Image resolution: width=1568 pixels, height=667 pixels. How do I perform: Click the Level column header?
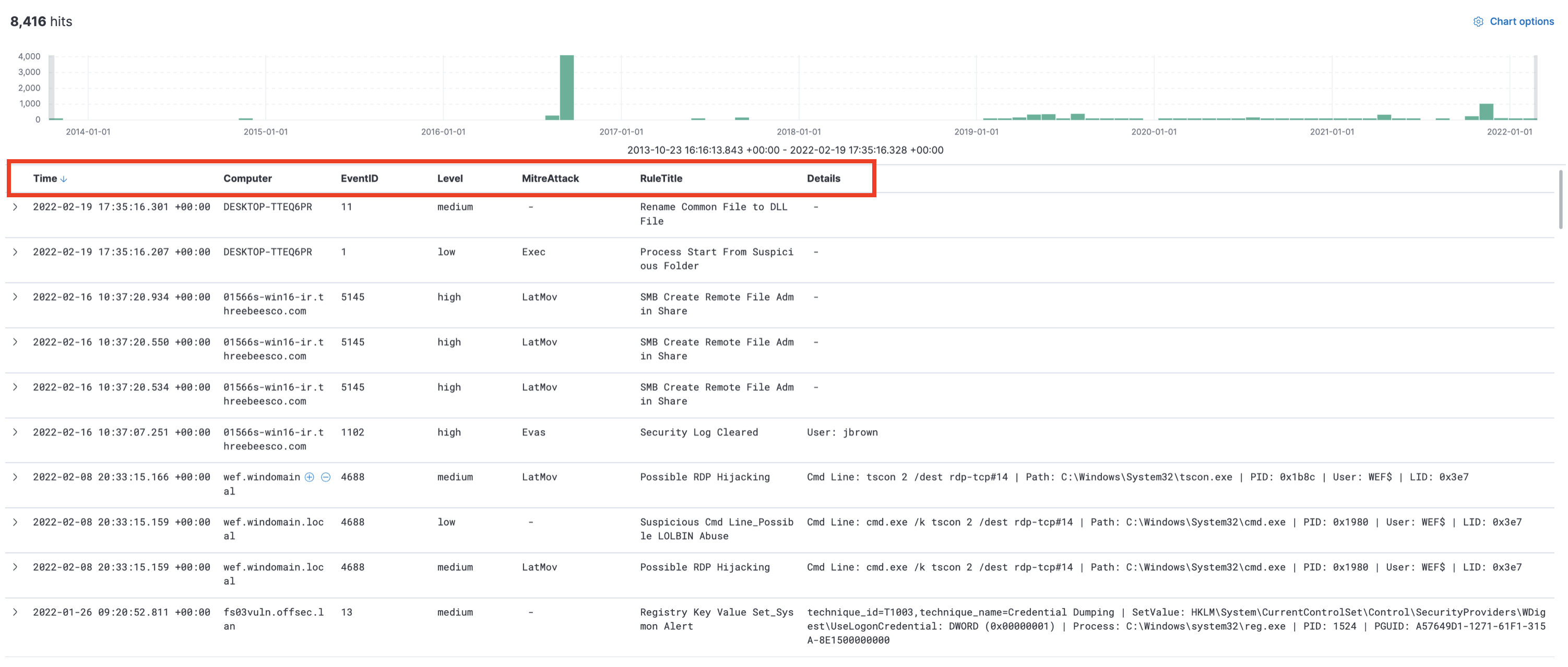click(x=450, y=178)
